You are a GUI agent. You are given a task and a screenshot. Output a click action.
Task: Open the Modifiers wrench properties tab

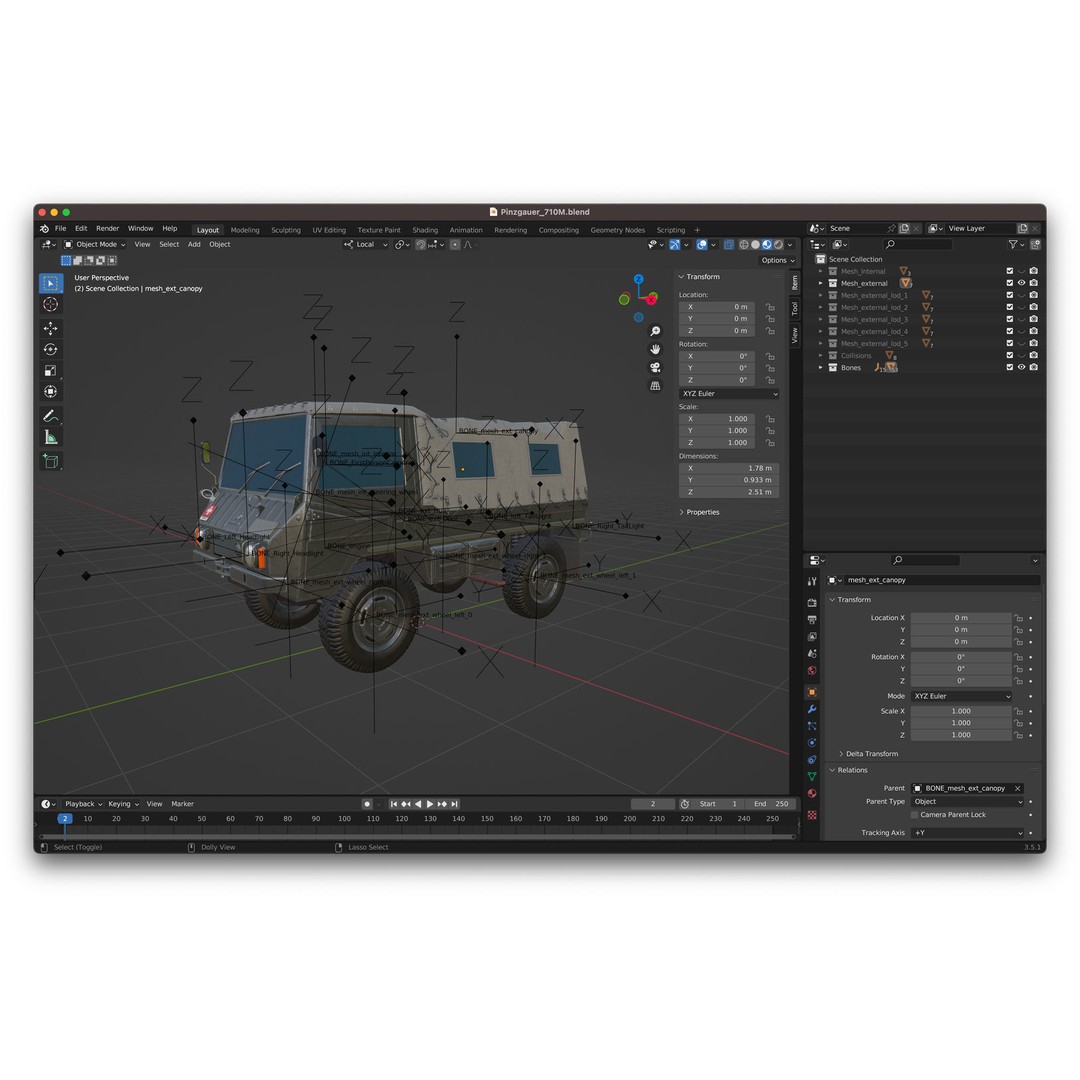coord(812,709)
